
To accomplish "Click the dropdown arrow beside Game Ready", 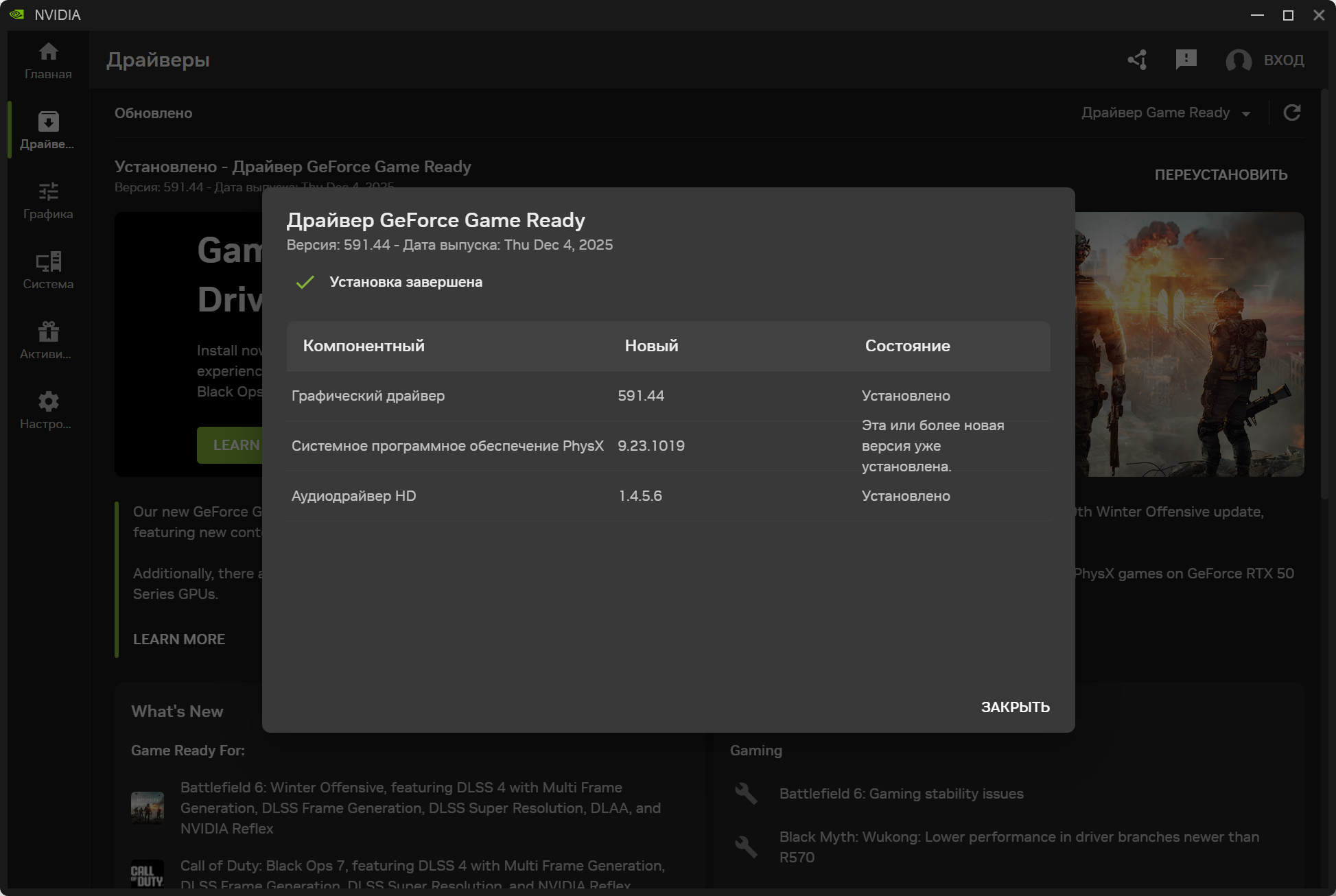I will click(x=1246, y=114).
